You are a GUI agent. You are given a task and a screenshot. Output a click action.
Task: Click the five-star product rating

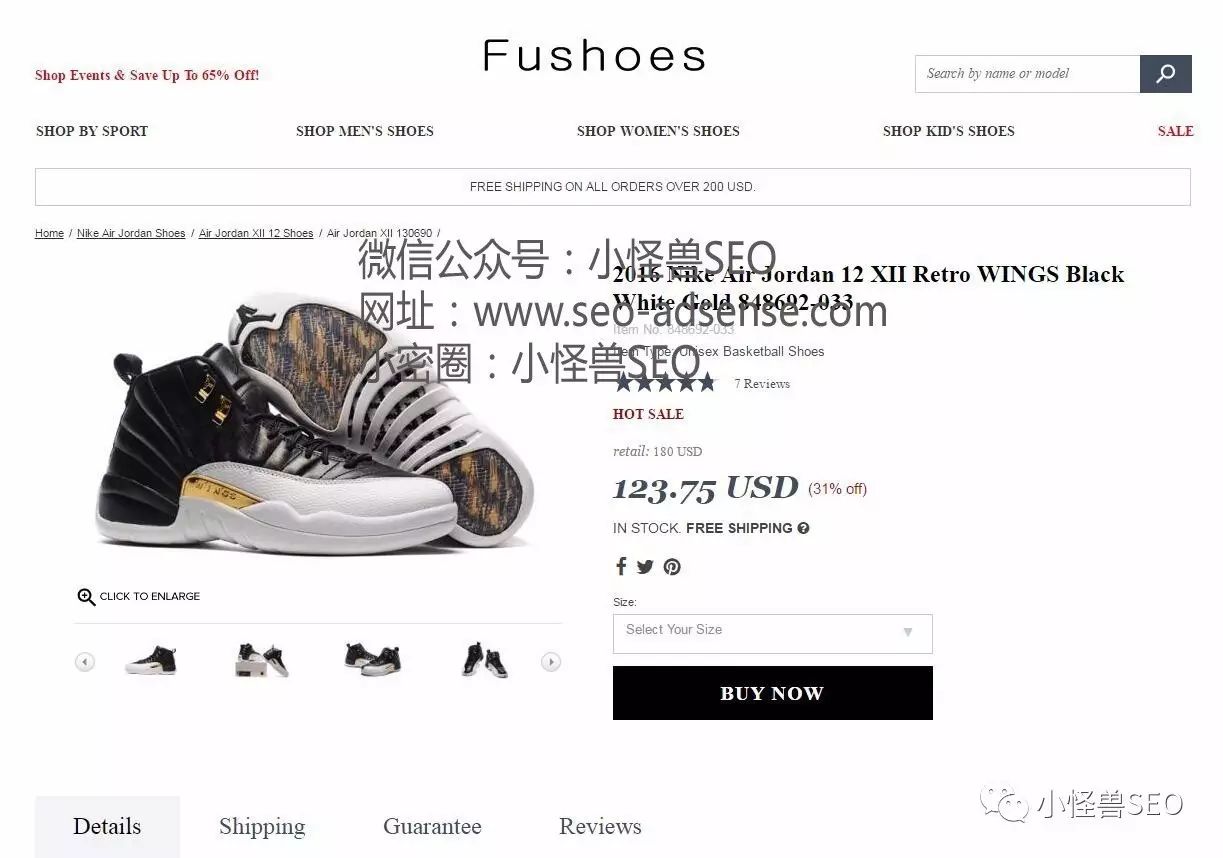(665, 383)
